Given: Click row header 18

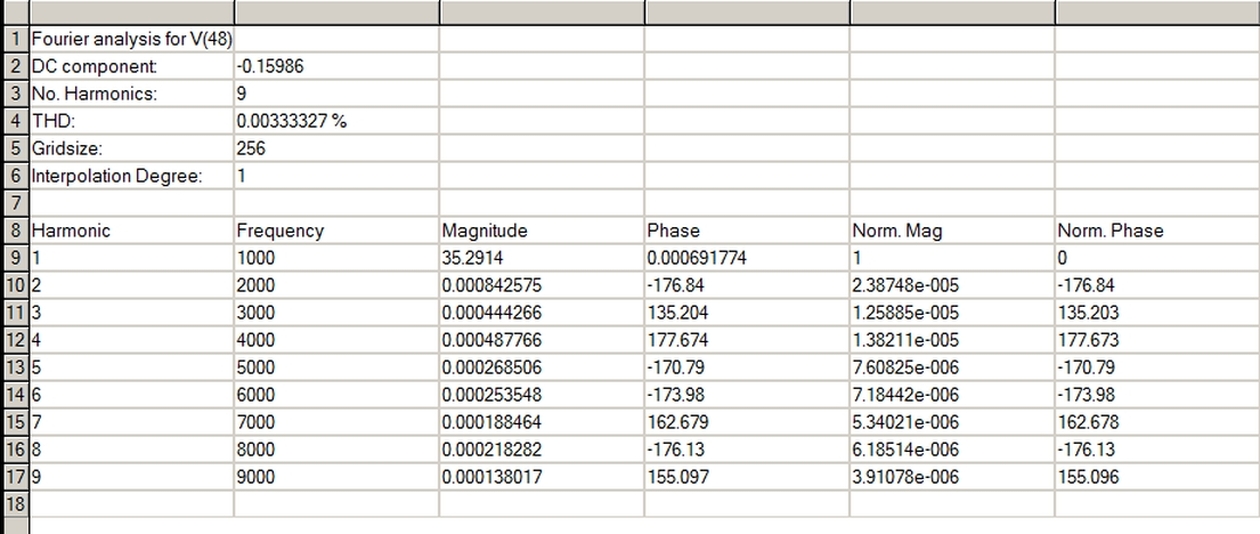Looking at the screenshot, I should coord(14,504).
